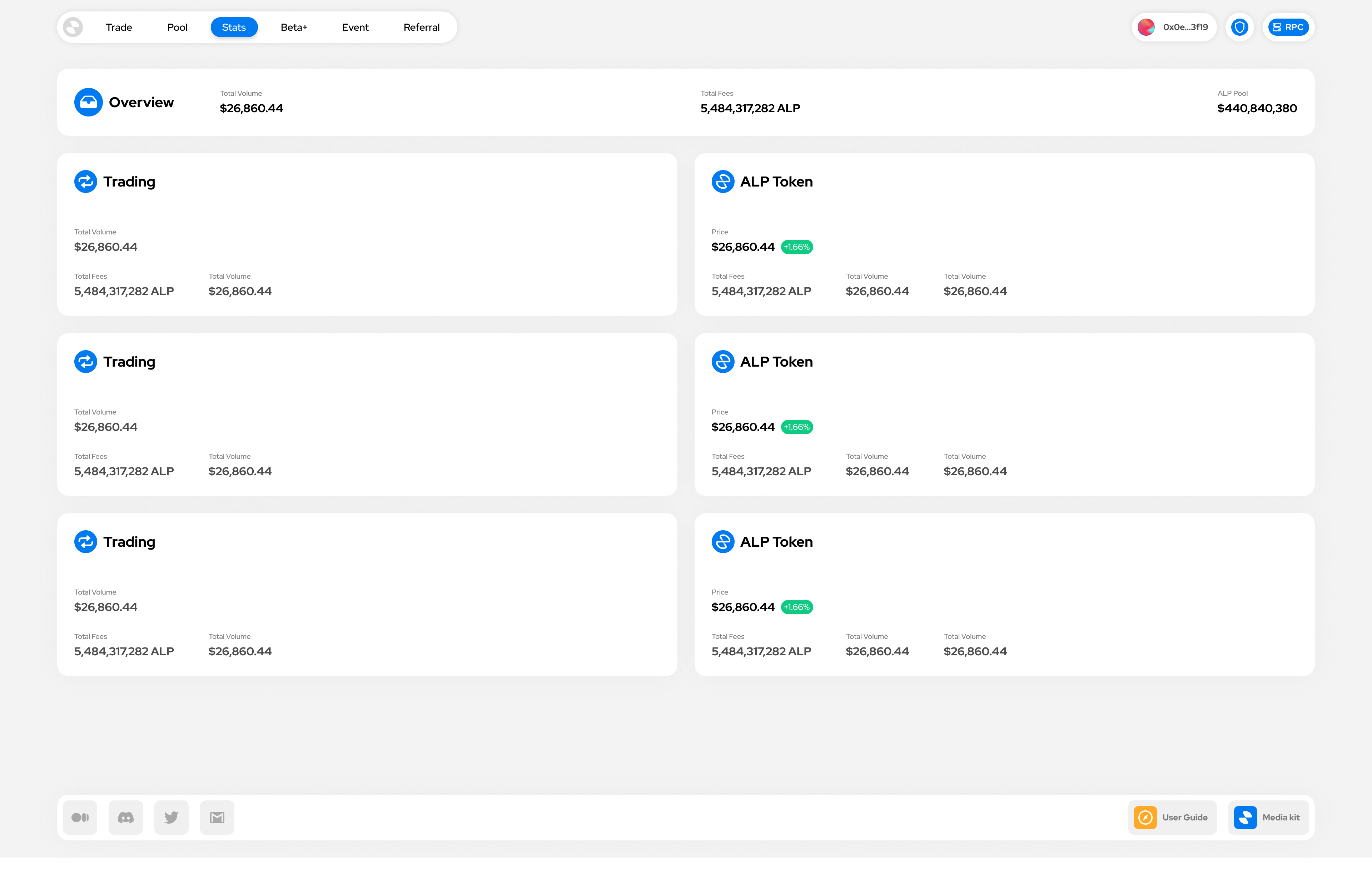
Task: Click the second ALP Token card icon
Action: pyautogui.click(x=723, y=362)
